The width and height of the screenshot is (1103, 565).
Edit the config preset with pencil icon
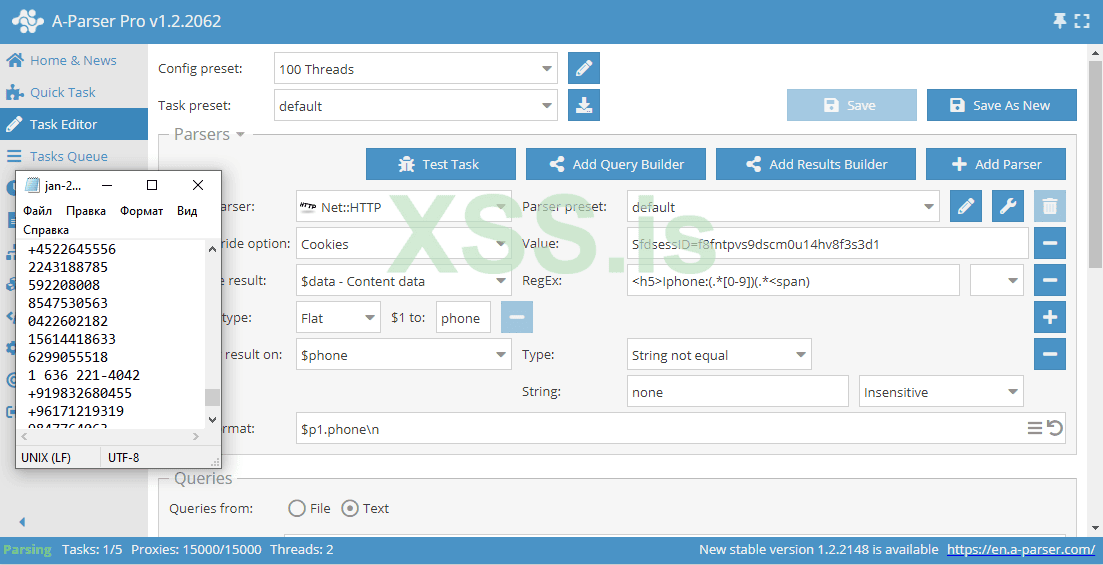584,68
